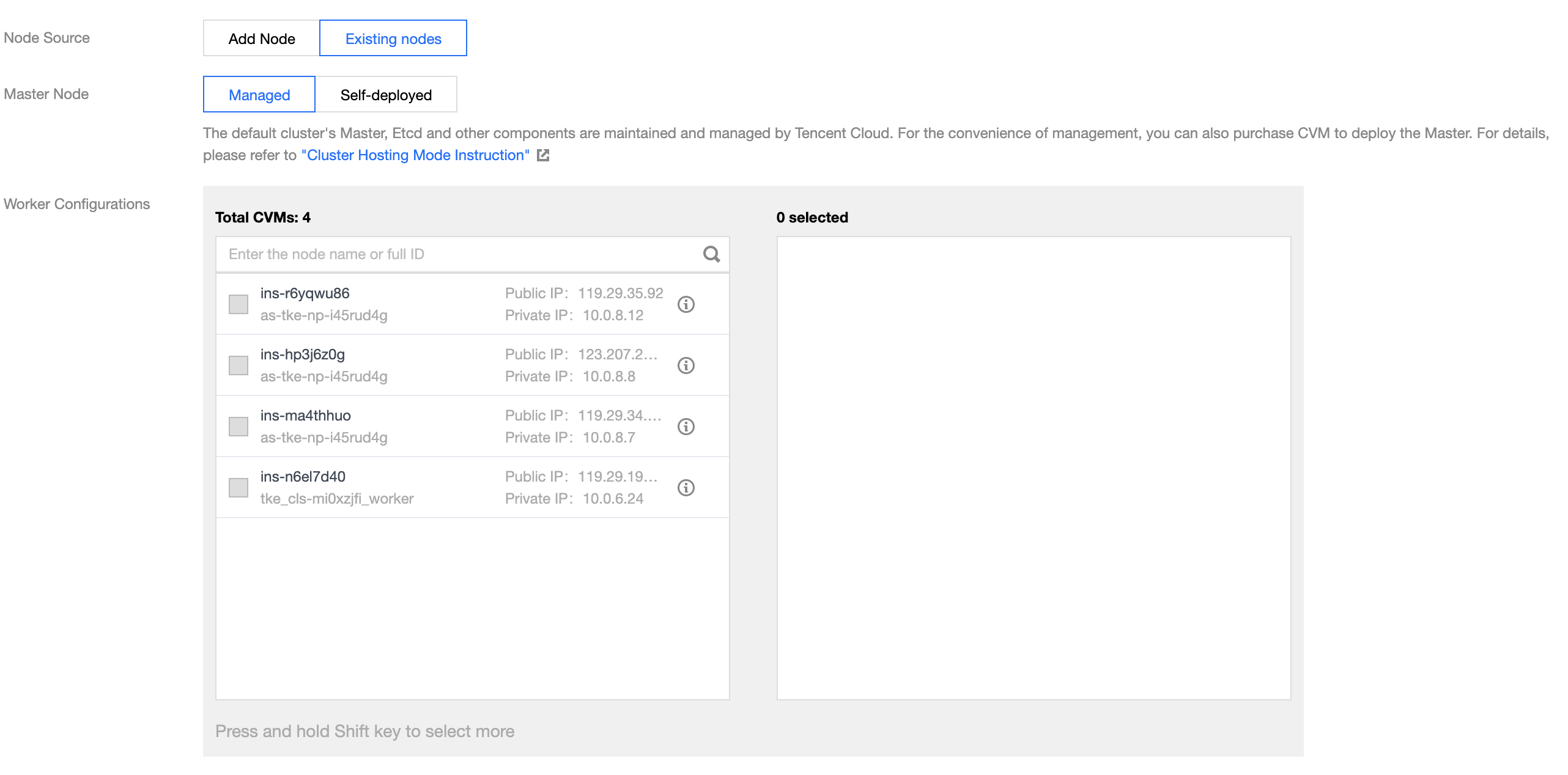Click the empty selected nodes panel

(x=1034, y=468)
